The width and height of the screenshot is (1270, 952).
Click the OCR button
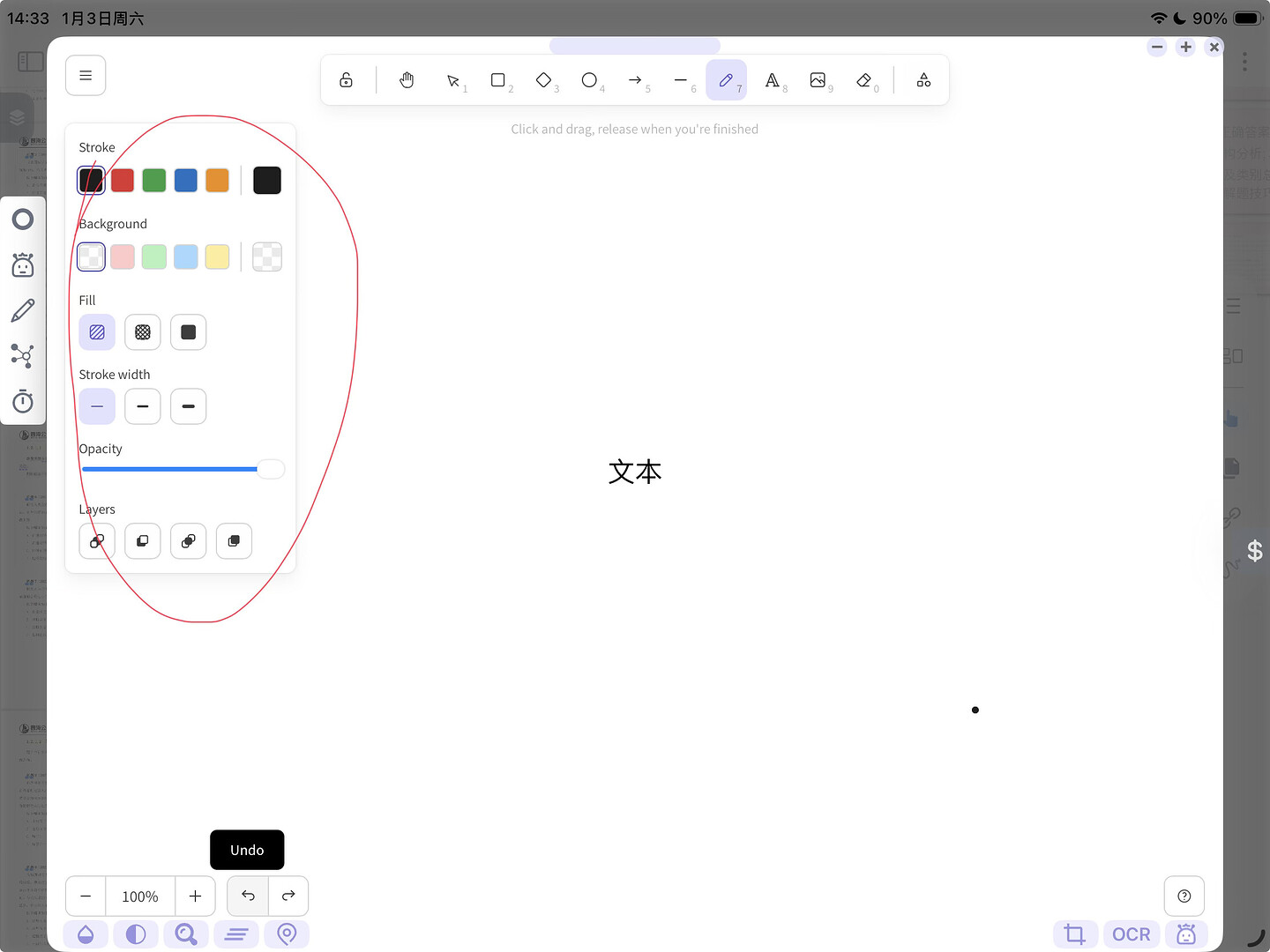click(1131, 934)
